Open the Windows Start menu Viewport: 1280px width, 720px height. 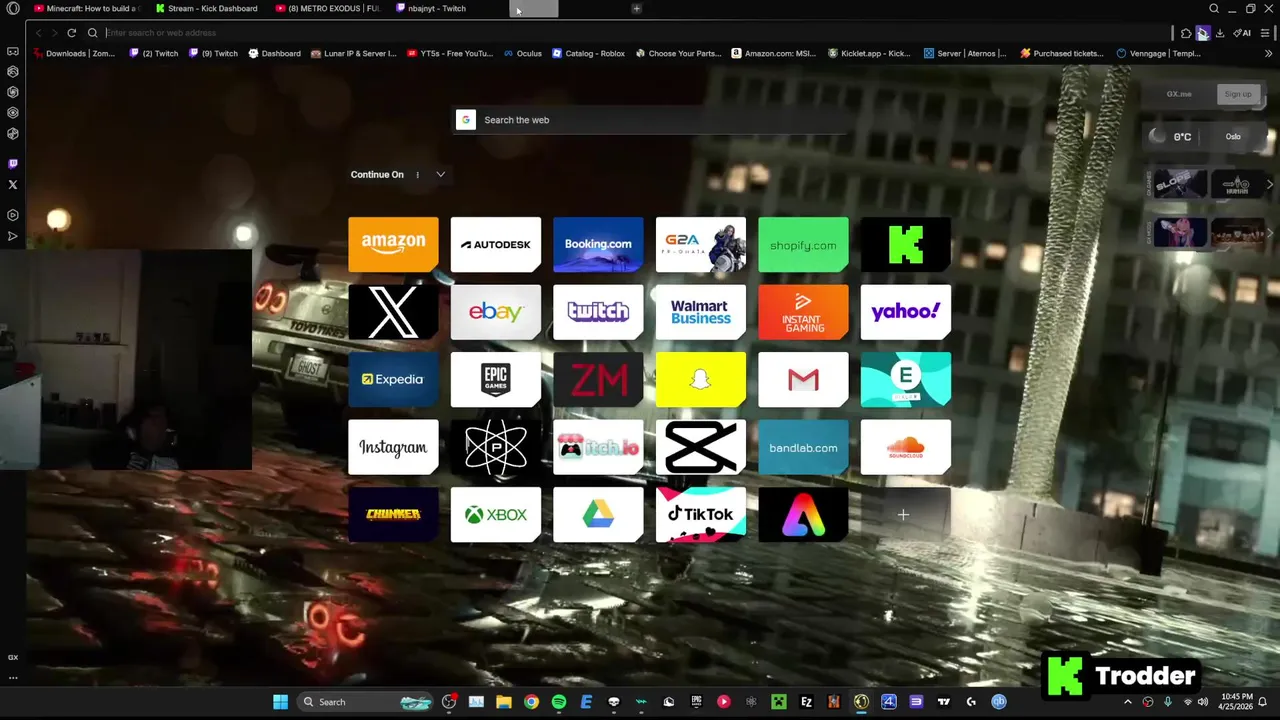coord(281,702)
